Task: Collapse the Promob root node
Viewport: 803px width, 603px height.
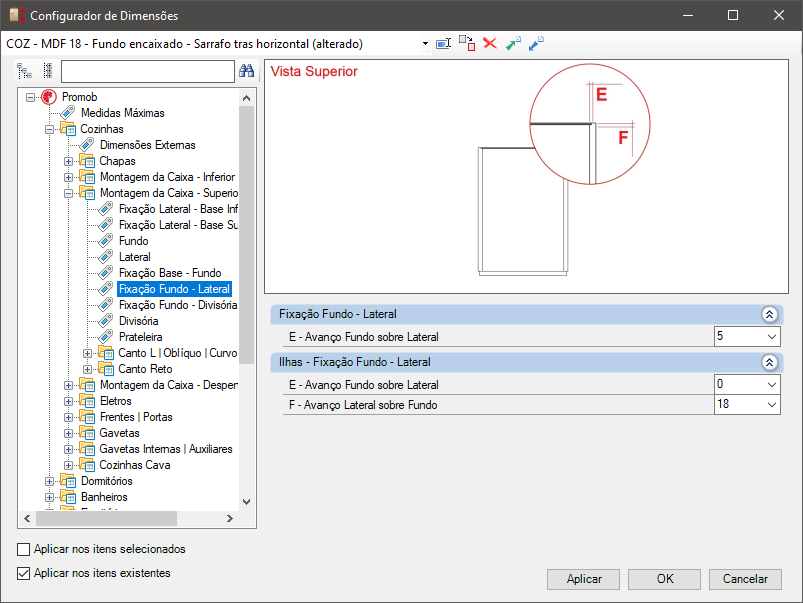Action: point(31,97)
